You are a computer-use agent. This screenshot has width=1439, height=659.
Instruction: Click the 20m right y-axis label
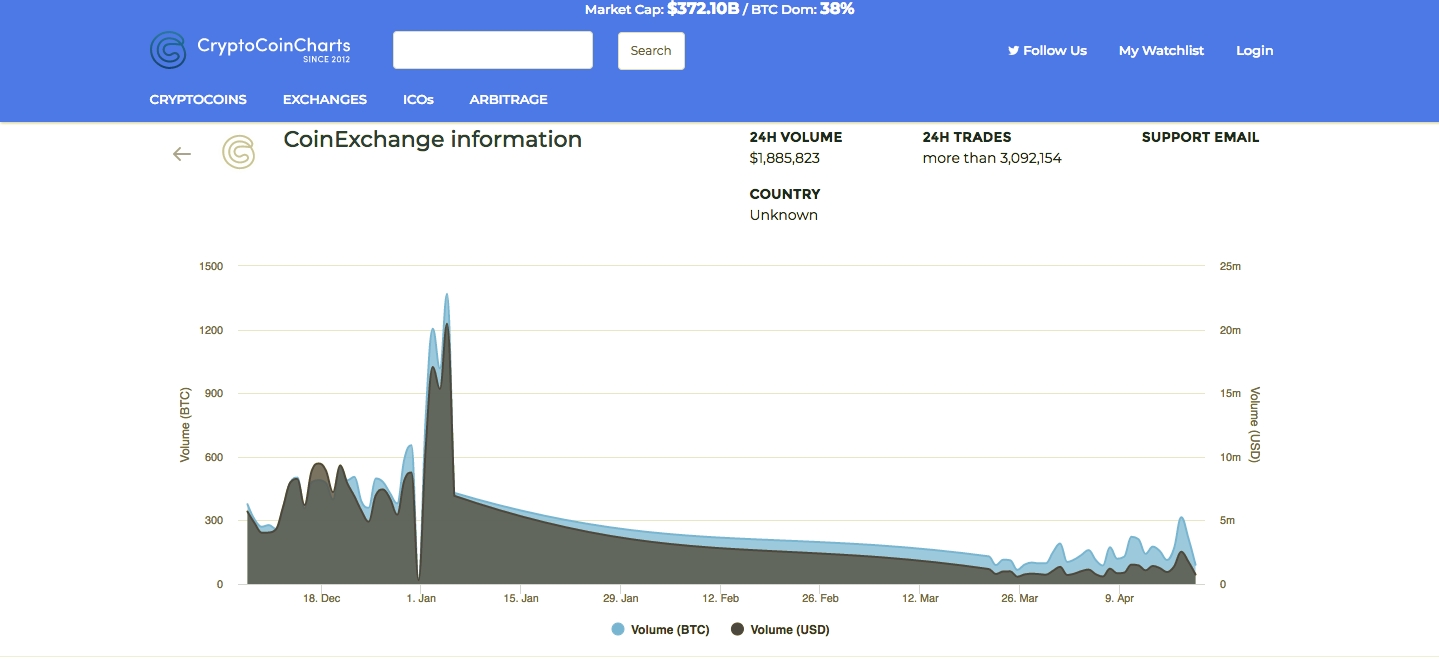click(x=1231, y=331)
